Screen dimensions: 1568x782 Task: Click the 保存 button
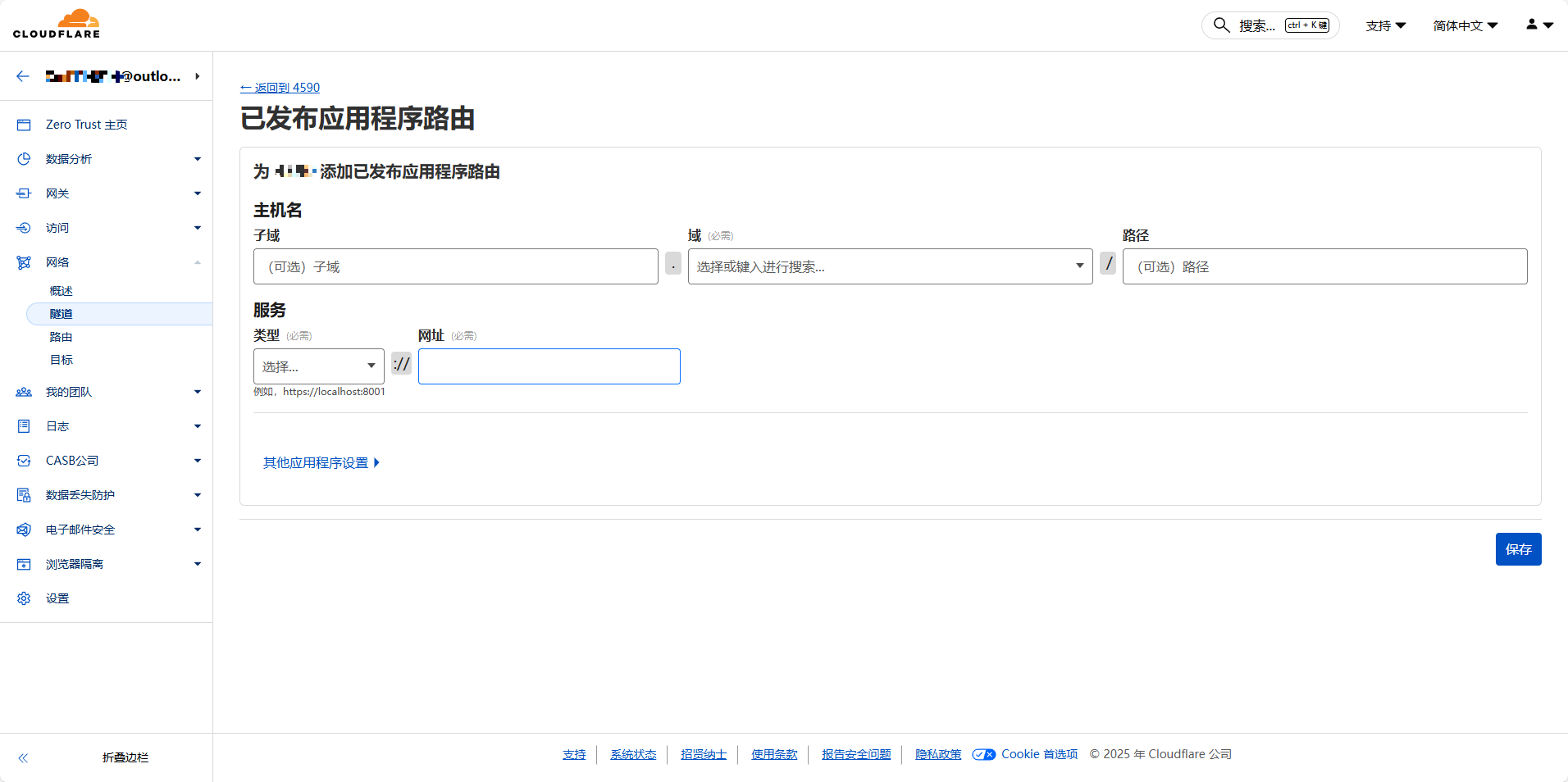point(1518,549)
